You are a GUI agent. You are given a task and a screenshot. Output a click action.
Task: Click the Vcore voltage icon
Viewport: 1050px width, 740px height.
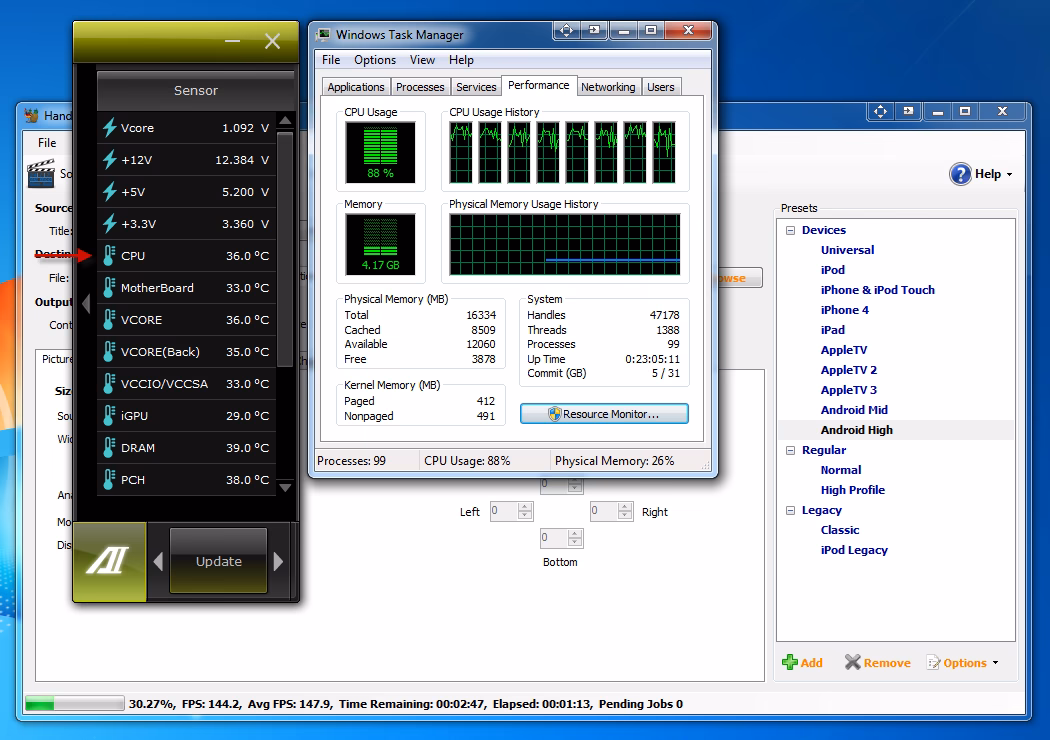(108, 128)
